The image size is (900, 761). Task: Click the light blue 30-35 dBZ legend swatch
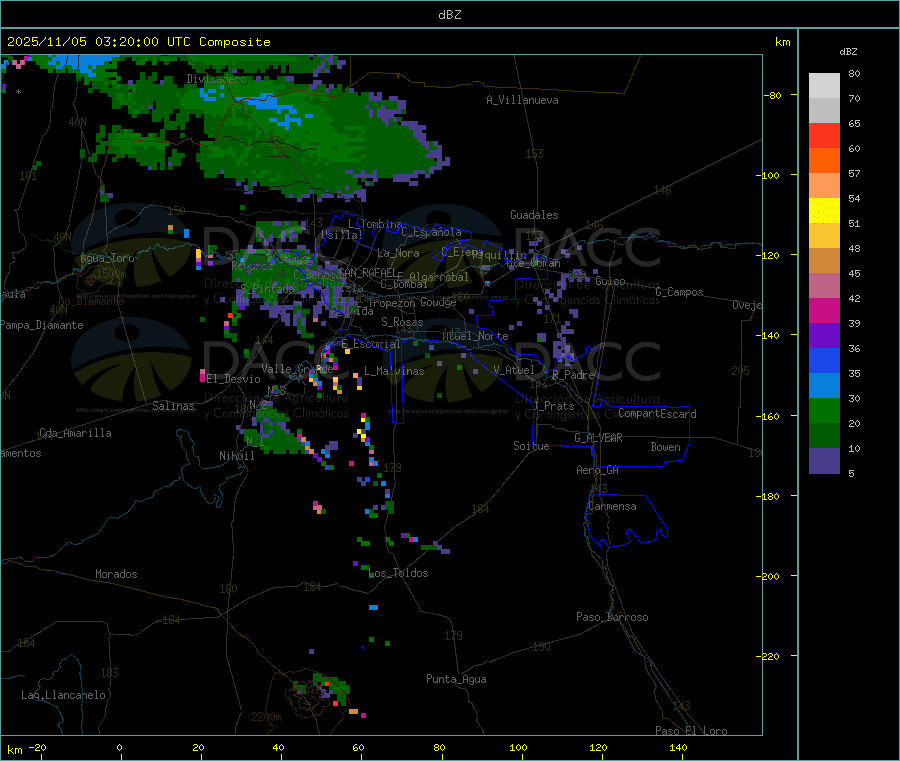pos(824,386)
